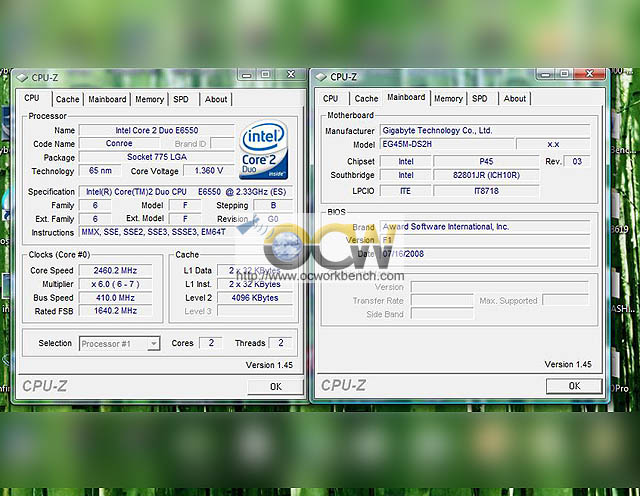The width and height of the screenshot is (640, 496).
Task: Click motherboard model revision field 'x.x'
Action: [x=553, y=144]
